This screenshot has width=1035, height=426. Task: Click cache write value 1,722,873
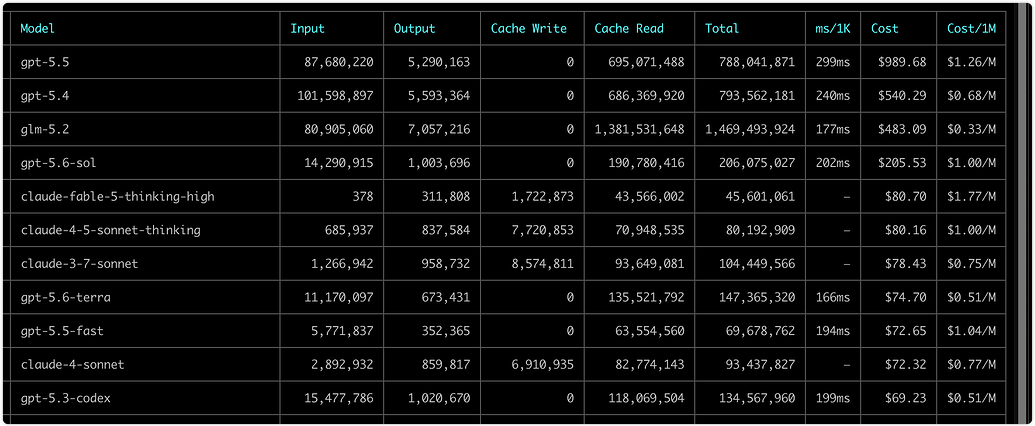tap(543, 196)
